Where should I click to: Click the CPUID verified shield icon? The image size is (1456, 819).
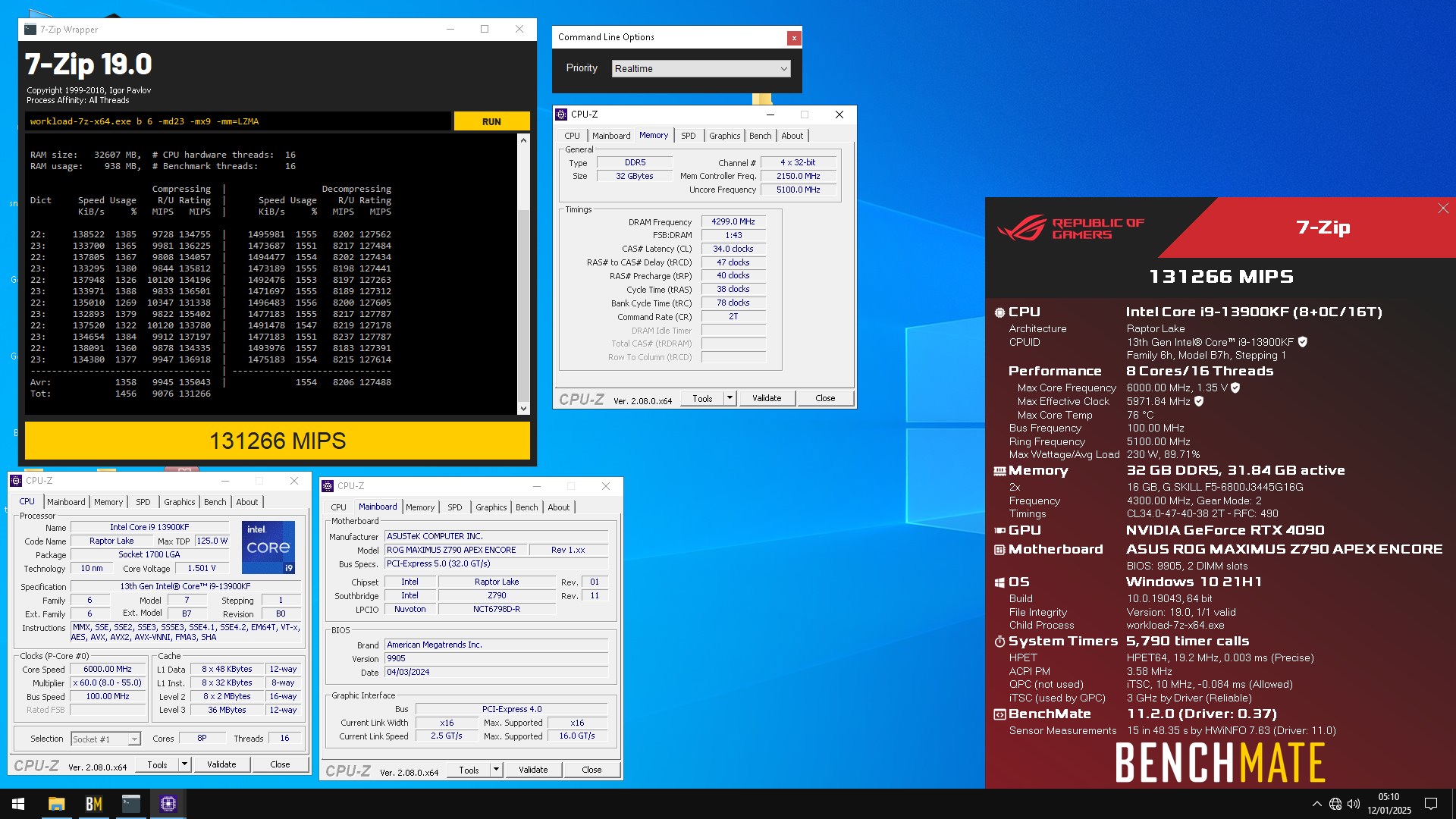[1303, 342]
